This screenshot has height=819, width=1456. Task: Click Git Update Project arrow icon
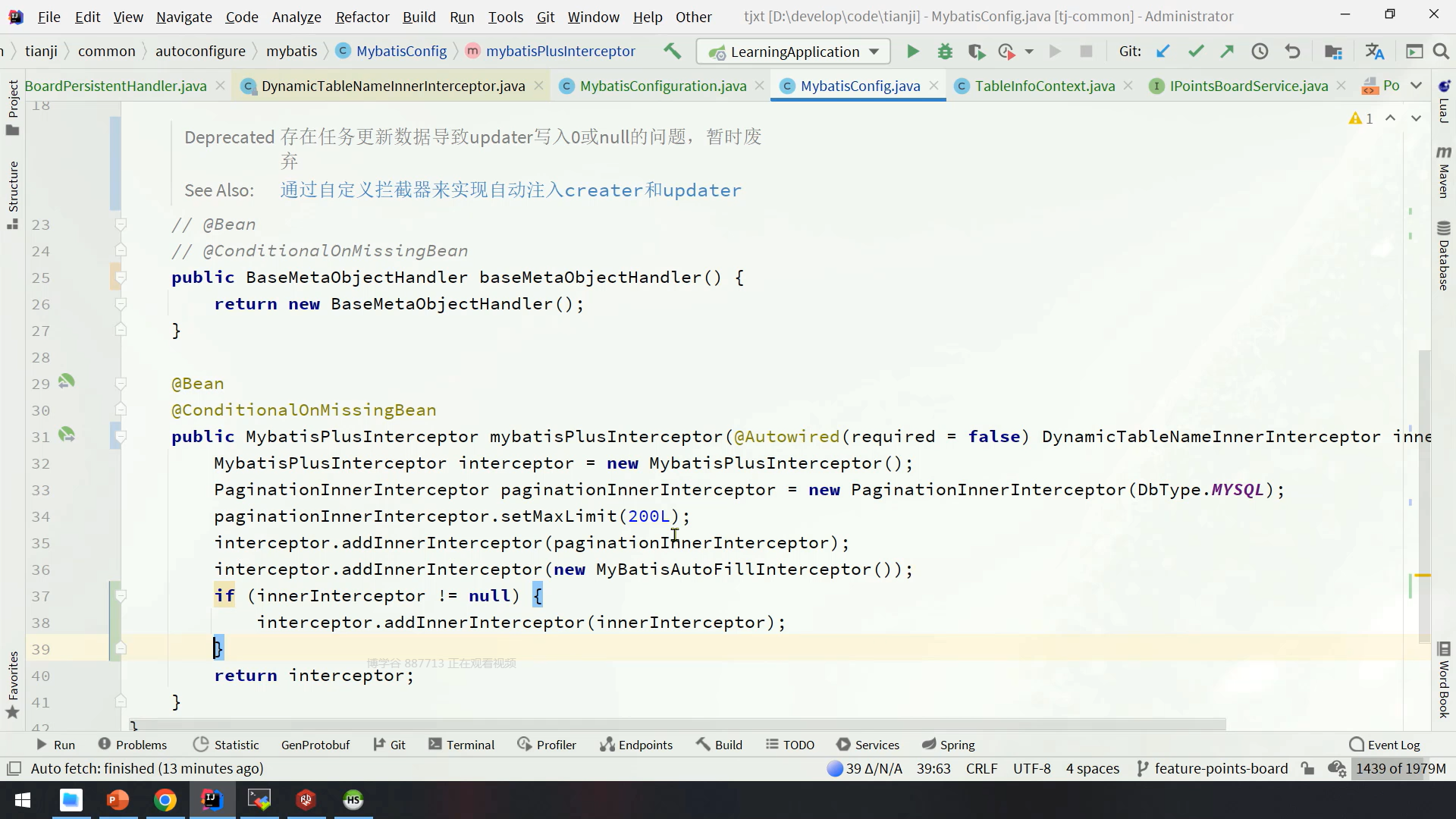point(1163,52)
